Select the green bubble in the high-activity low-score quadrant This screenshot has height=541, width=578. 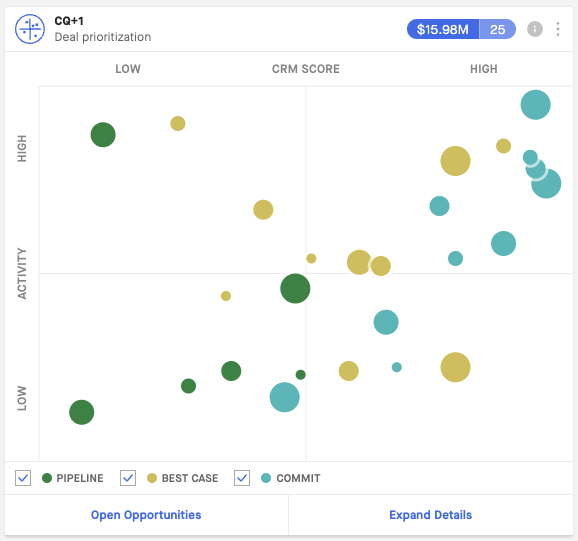click(x=103, y=135)
